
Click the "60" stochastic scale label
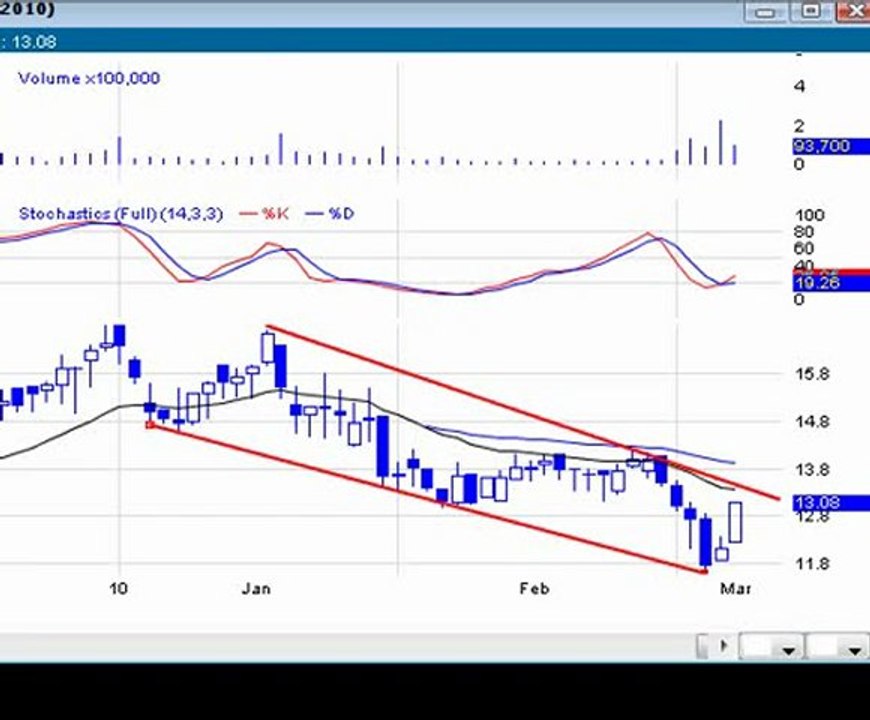click(804, 249)
